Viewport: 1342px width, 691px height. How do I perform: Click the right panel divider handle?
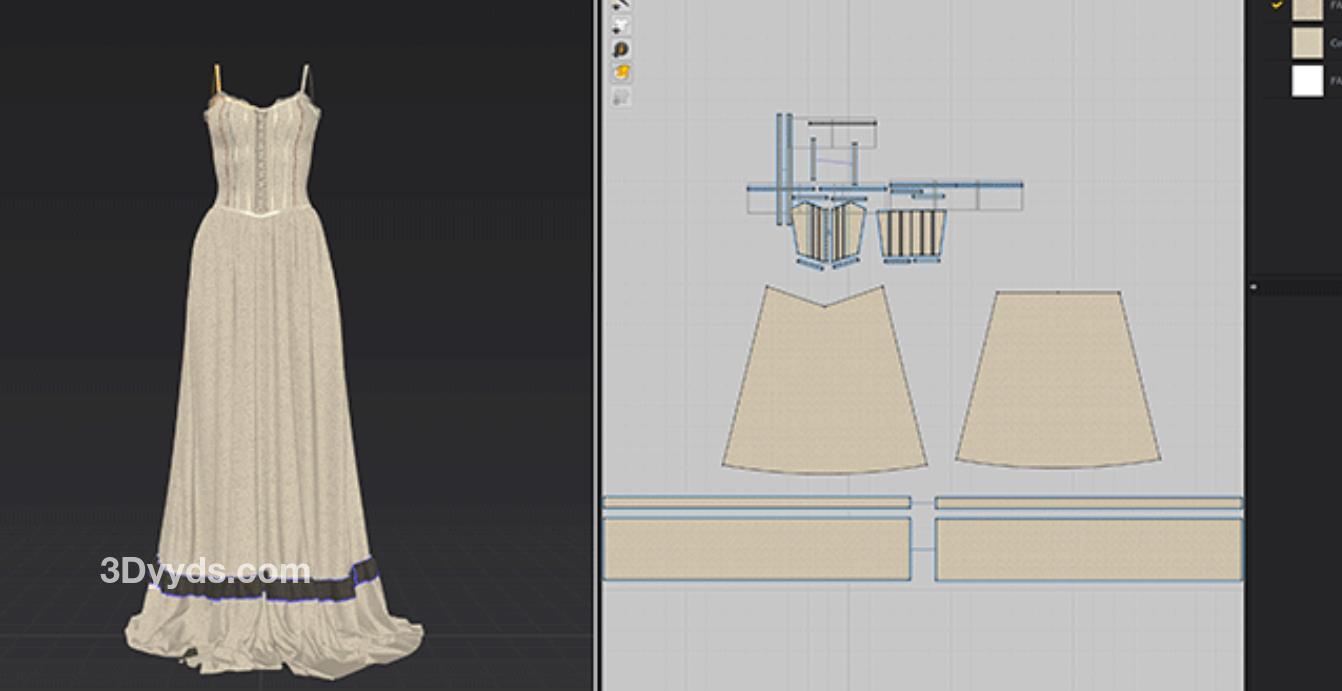pos(1253,287)
